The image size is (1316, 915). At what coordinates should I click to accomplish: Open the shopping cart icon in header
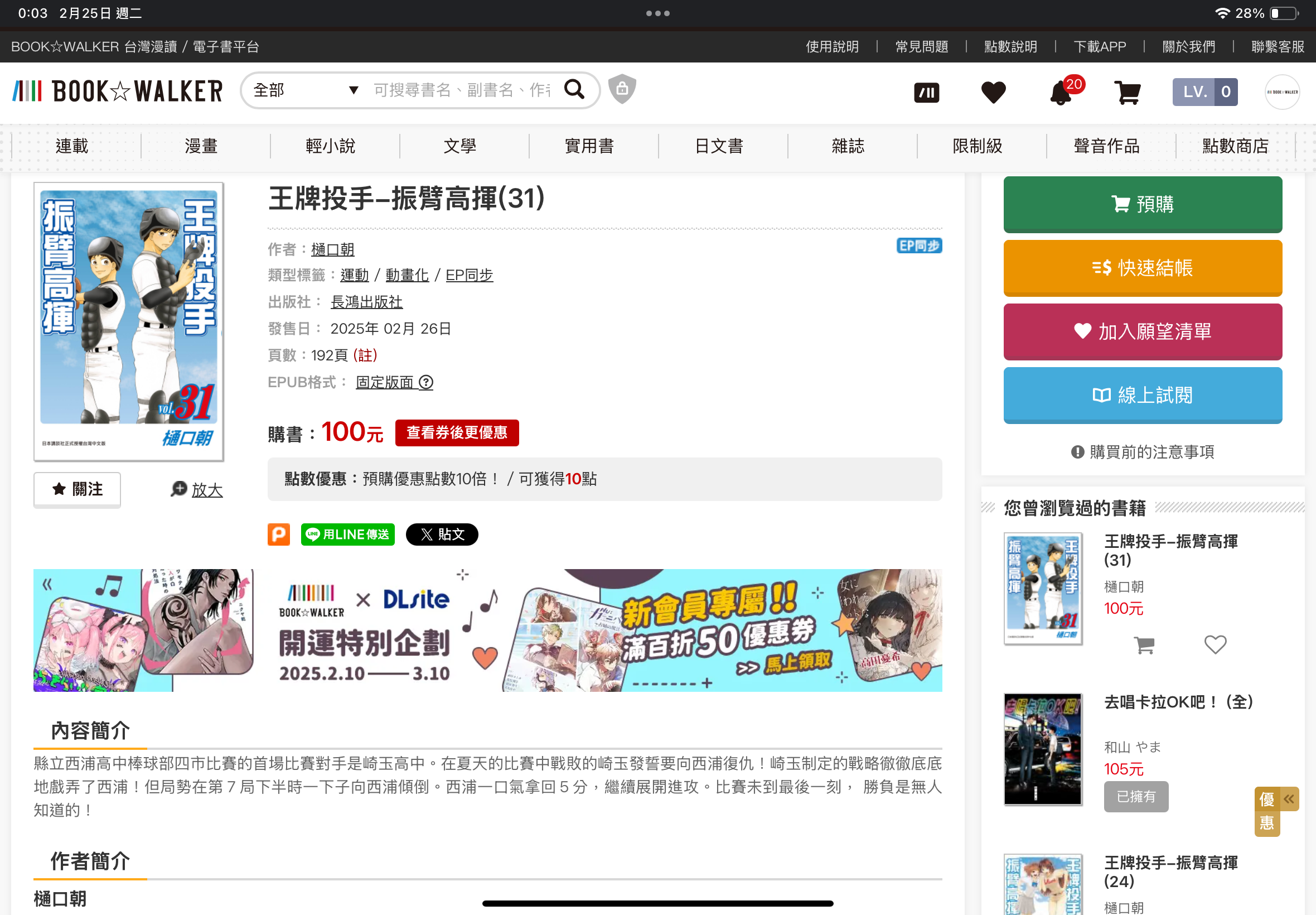click(1127, 92)
